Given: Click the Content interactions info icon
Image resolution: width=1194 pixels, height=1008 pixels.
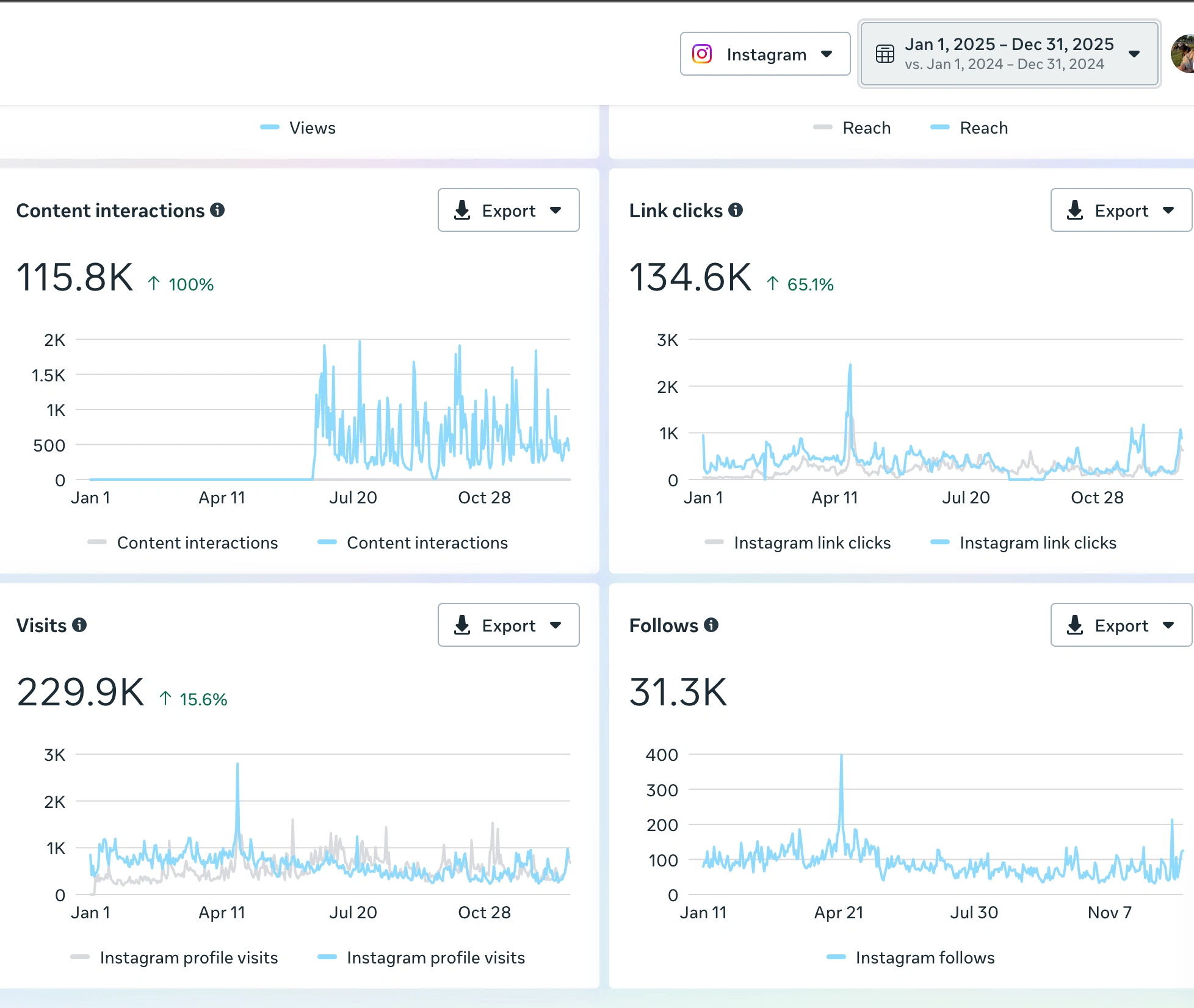Looking at the screenshot, I should [217, 211].
